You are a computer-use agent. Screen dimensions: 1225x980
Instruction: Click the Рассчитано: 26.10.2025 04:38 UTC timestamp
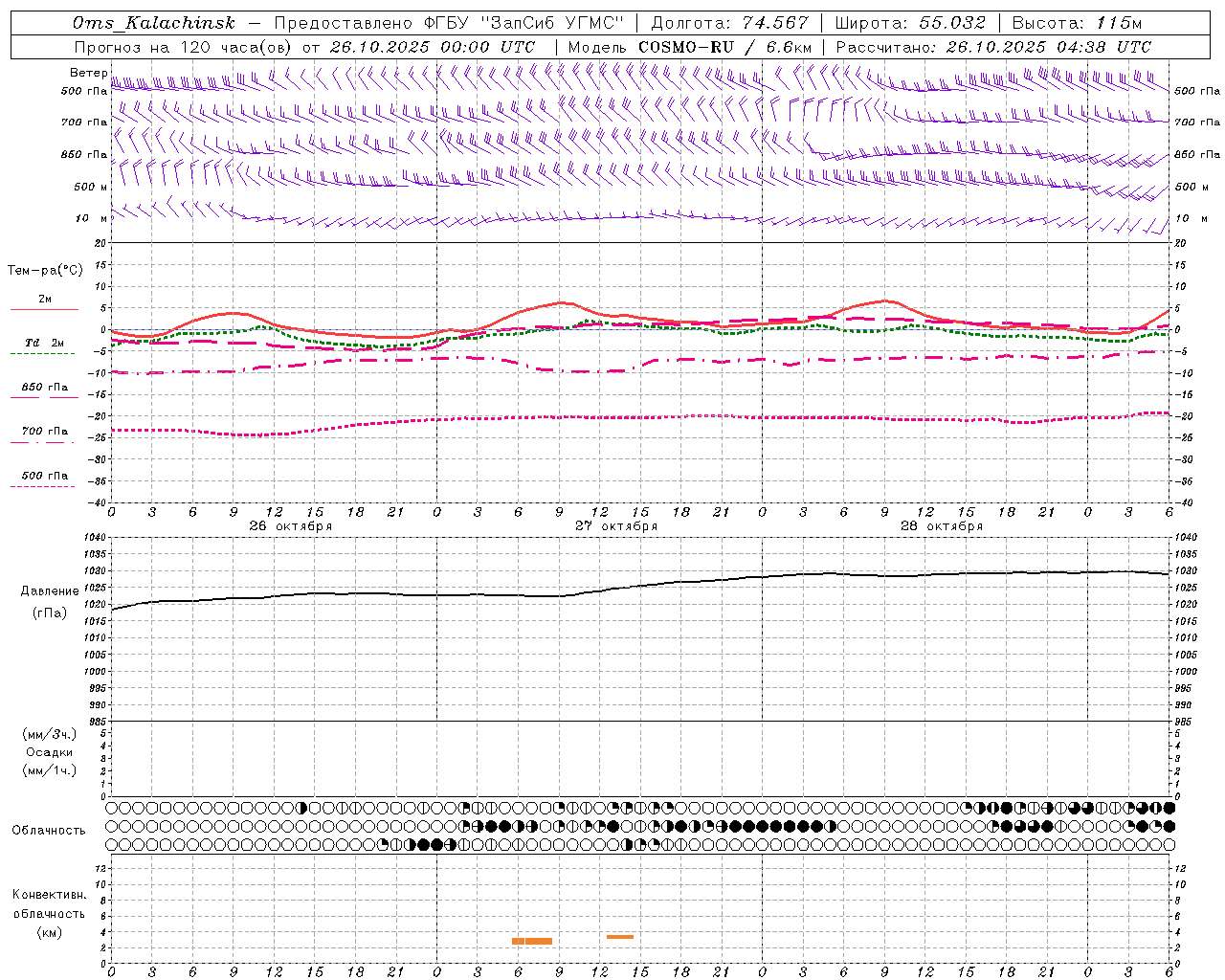tap(993, 47)
